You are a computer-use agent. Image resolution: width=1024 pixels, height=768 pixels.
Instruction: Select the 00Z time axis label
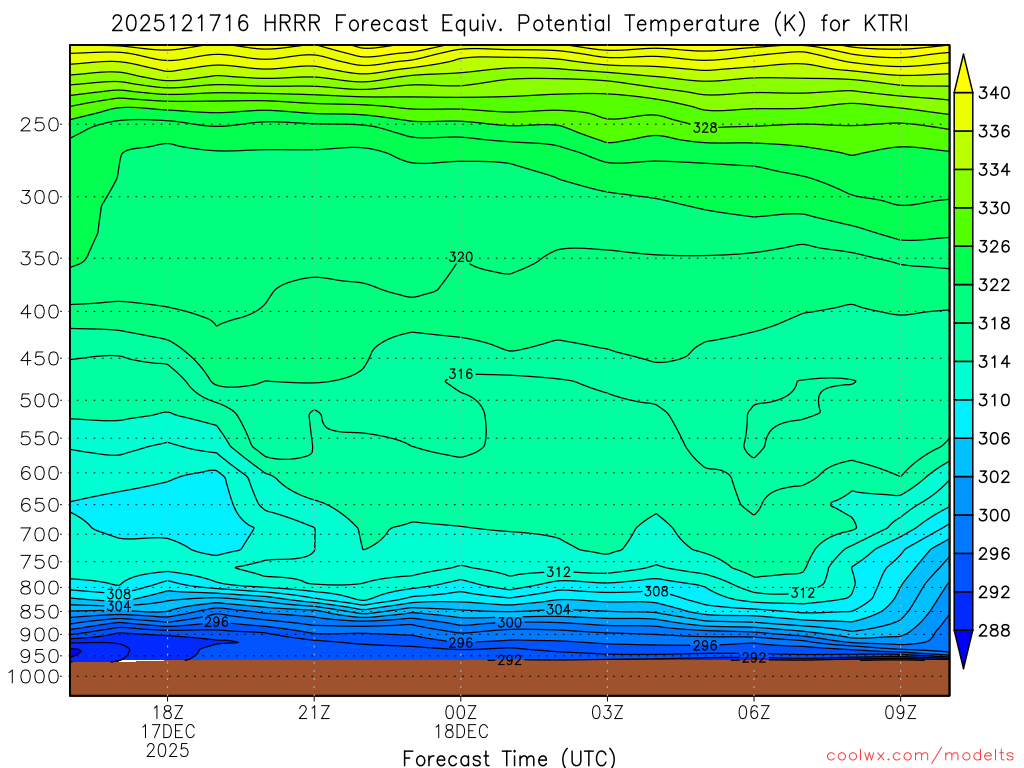[461, 712]
